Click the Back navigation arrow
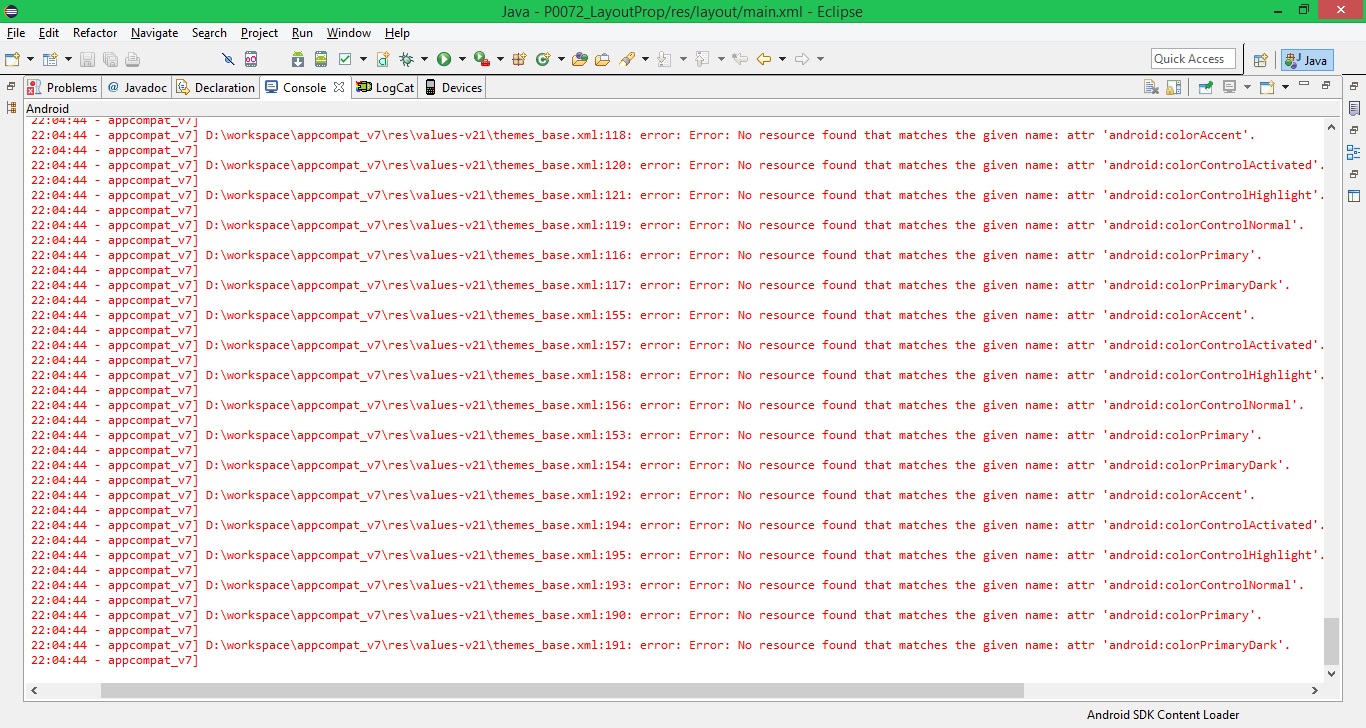 [764, 59]
